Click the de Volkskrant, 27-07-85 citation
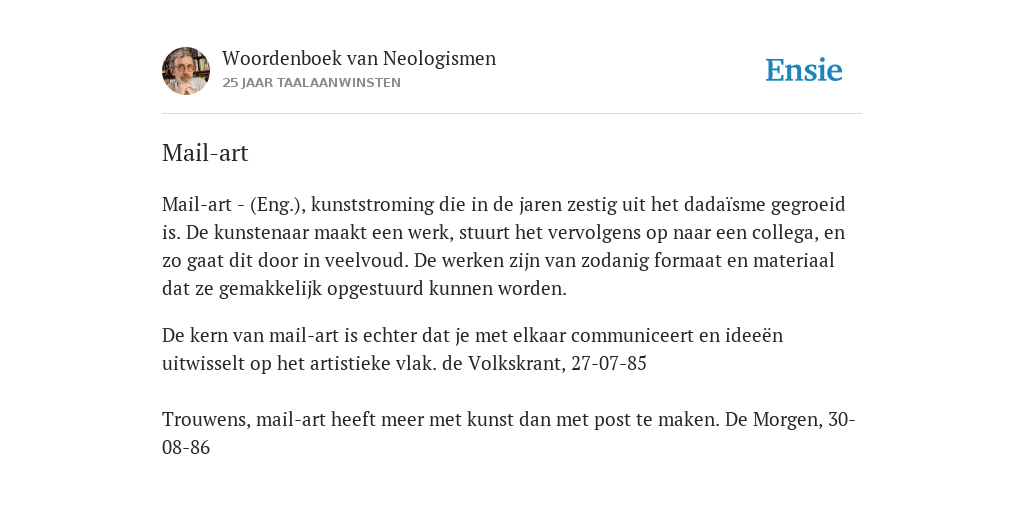The image size is (1024, 512). pos(544,363)
